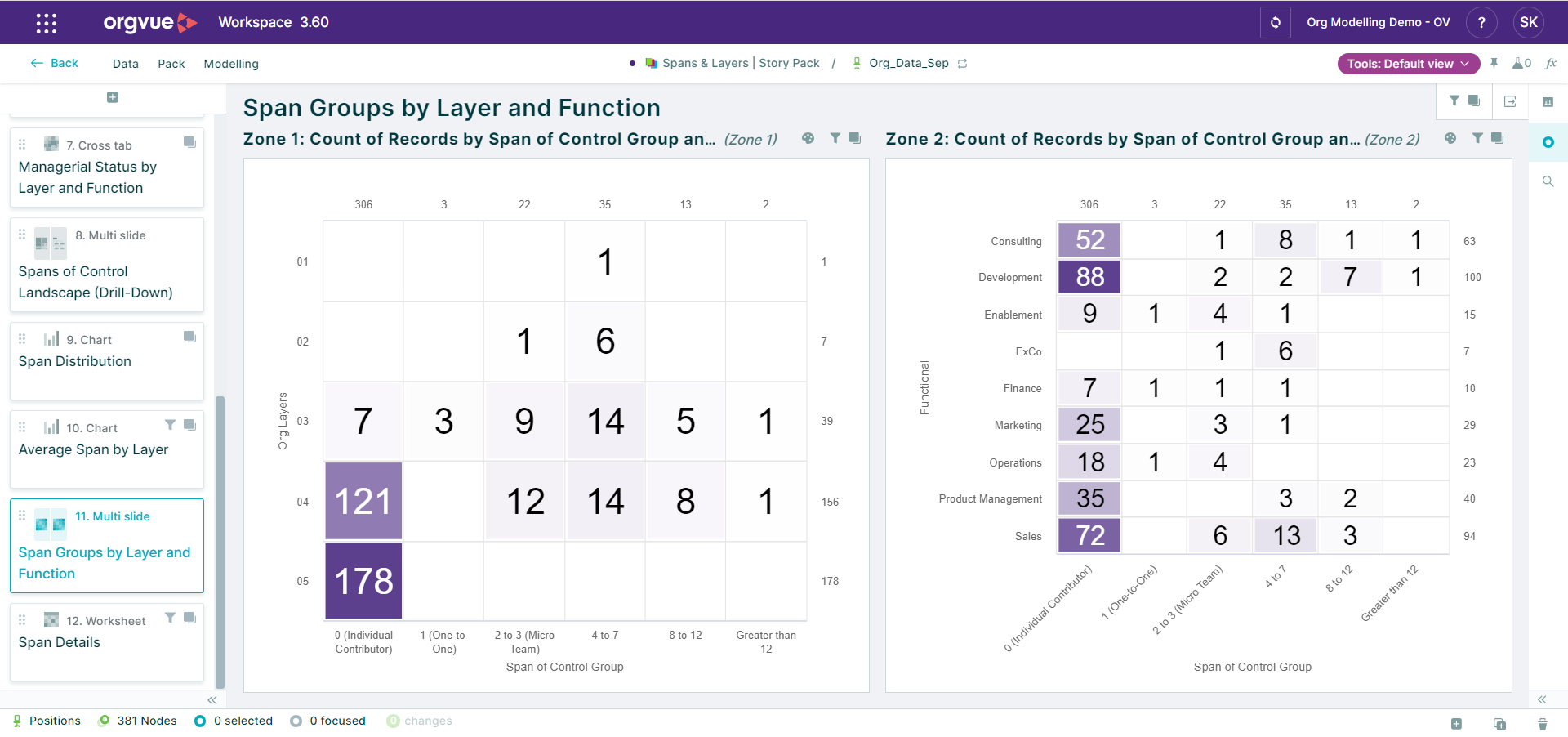Click the dark purple 88 Development cell
Image resolution: width=1568 pixels, height=737 pixels.
pyautogui.click(x=1089, y=277)
